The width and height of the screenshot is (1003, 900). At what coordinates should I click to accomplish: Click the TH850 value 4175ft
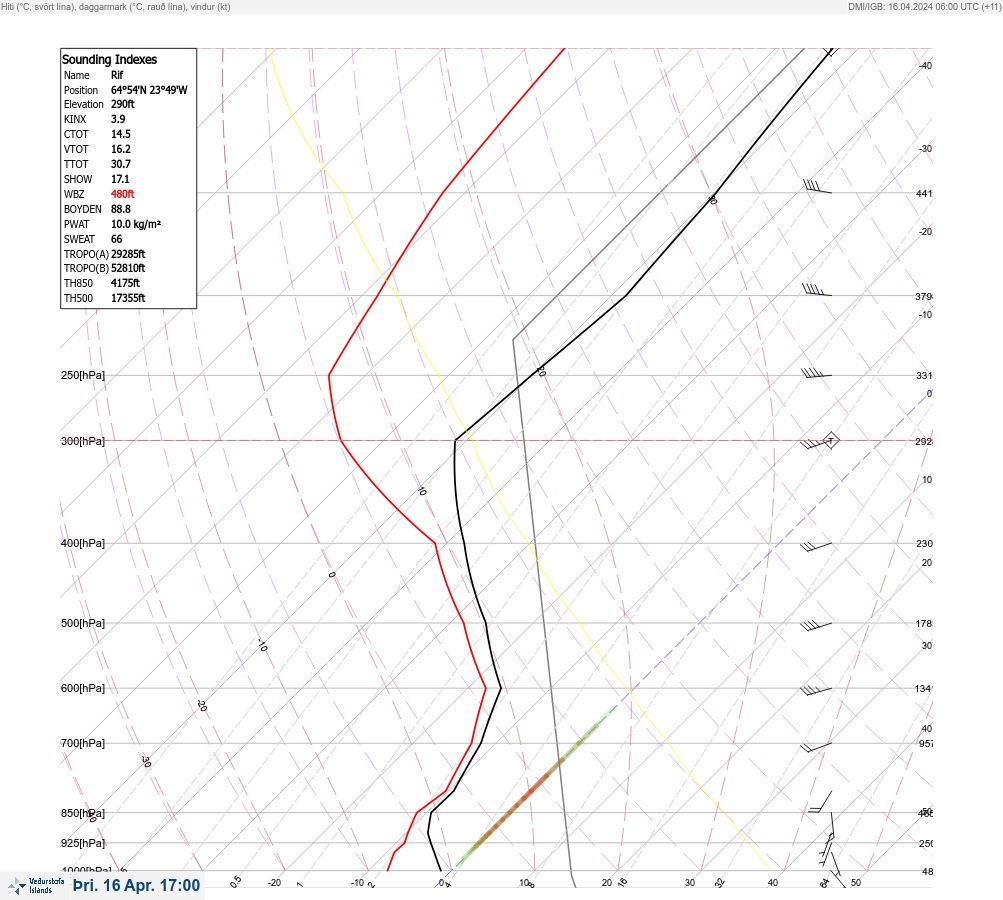125,283
